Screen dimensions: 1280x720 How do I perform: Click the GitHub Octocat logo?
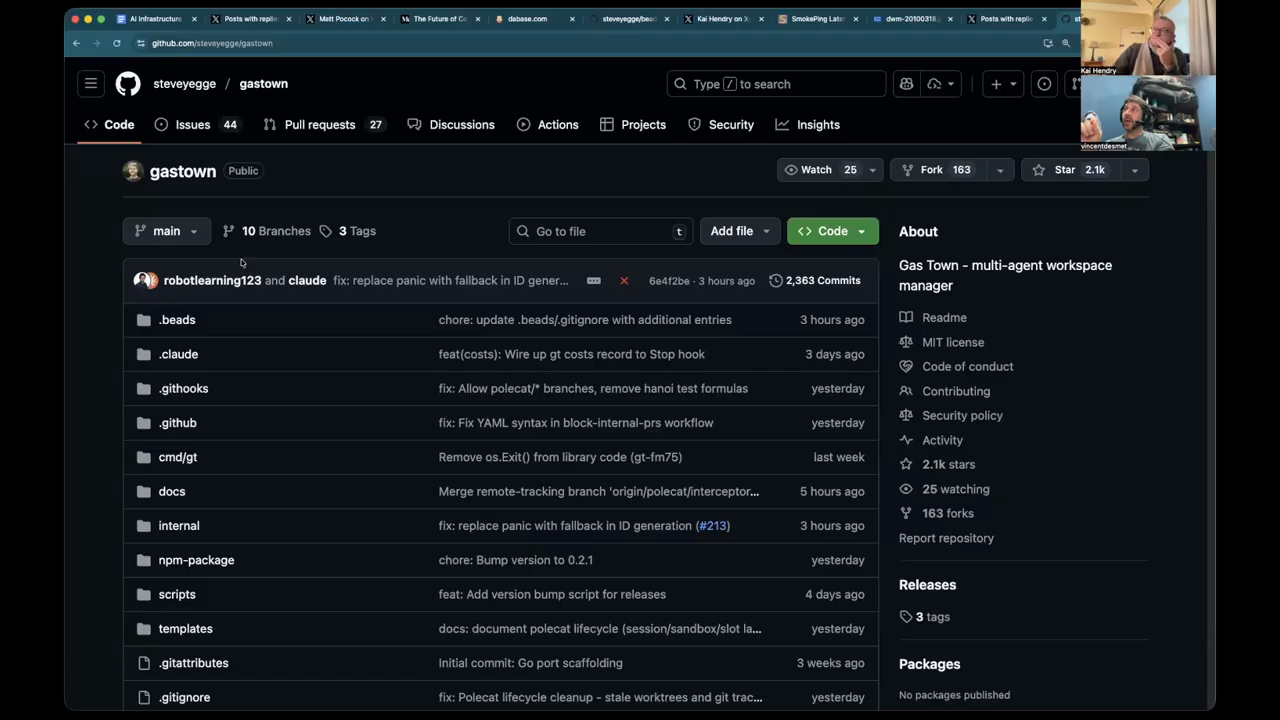[x=128, y=84]
